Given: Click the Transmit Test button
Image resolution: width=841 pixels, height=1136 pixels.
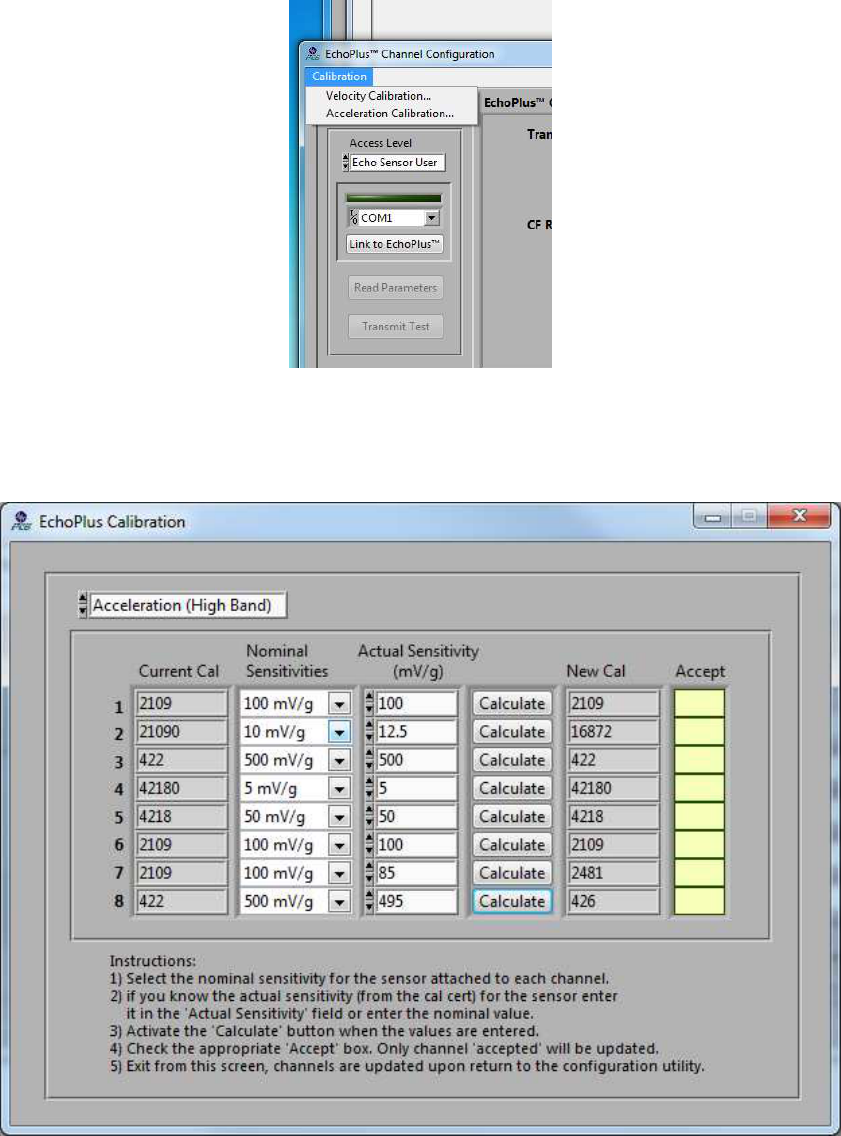Looking at the screenshot, I should pyautogui.click(x=396, y=326).
